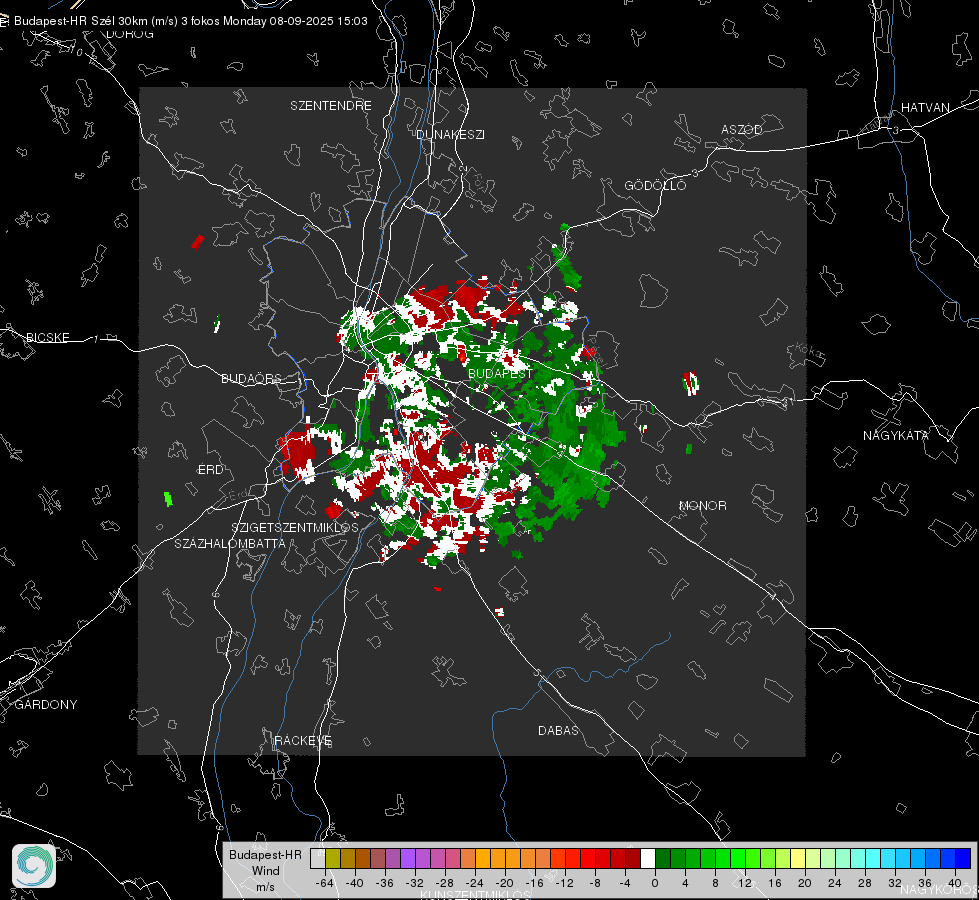Click the Budapest-HR Wind m/s legend title
Viewport: 979px width, 900px height.
[265, 871]
